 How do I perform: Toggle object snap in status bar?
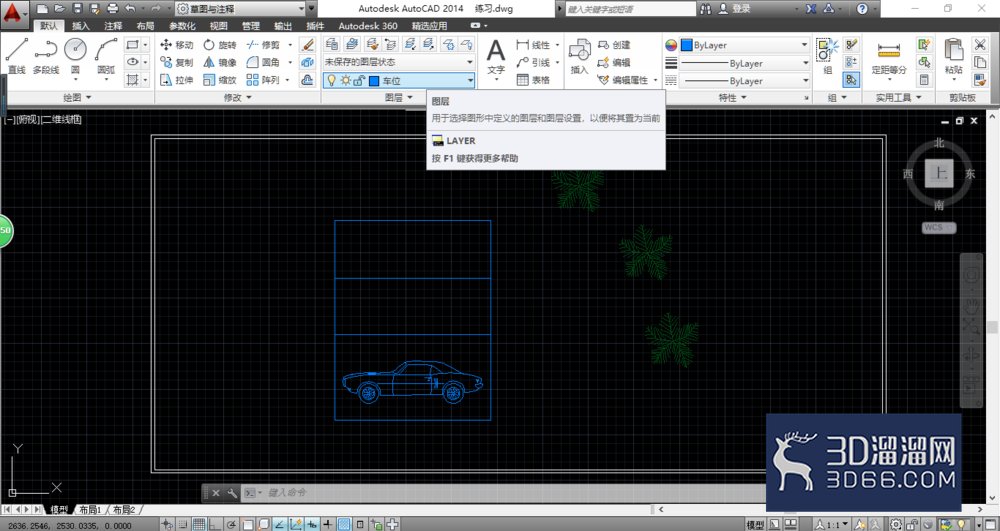tap(247, 524)
